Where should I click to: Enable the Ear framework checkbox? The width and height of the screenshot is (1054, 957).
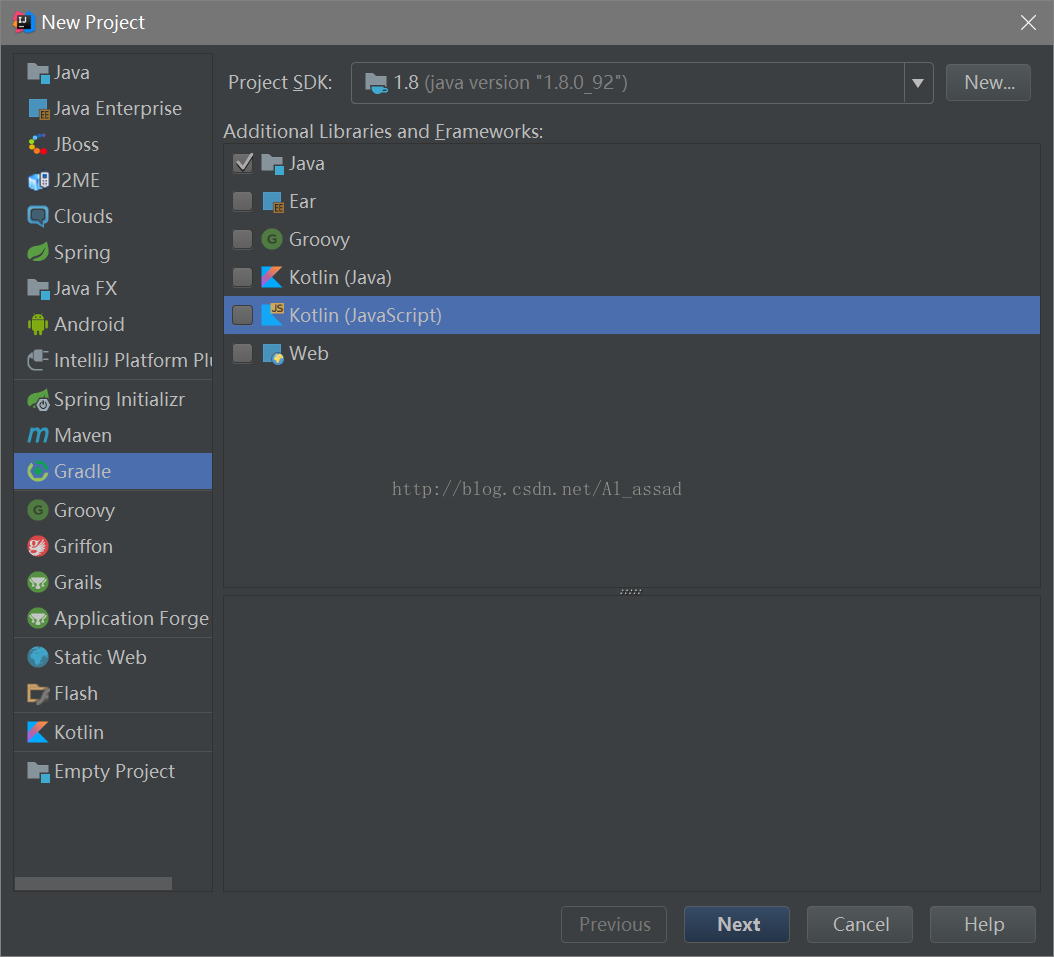tap(243, 202)
